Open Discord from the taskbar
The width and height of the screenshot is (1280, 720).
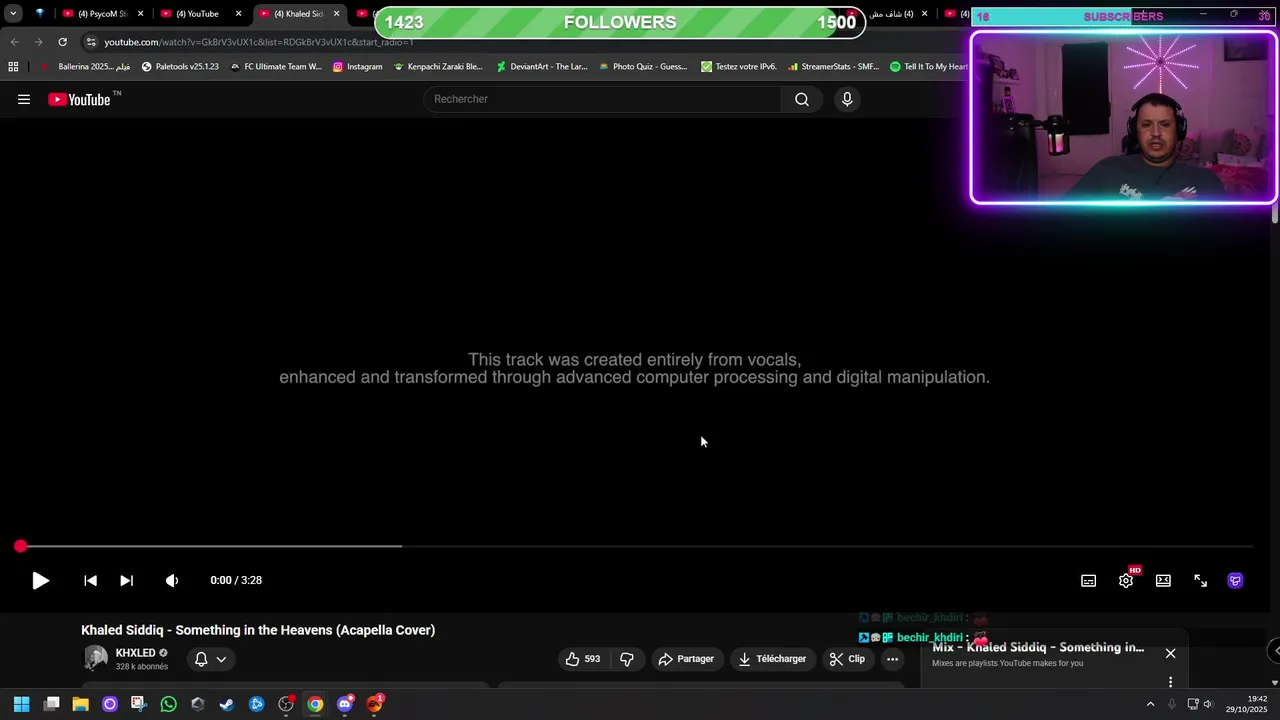345,704
